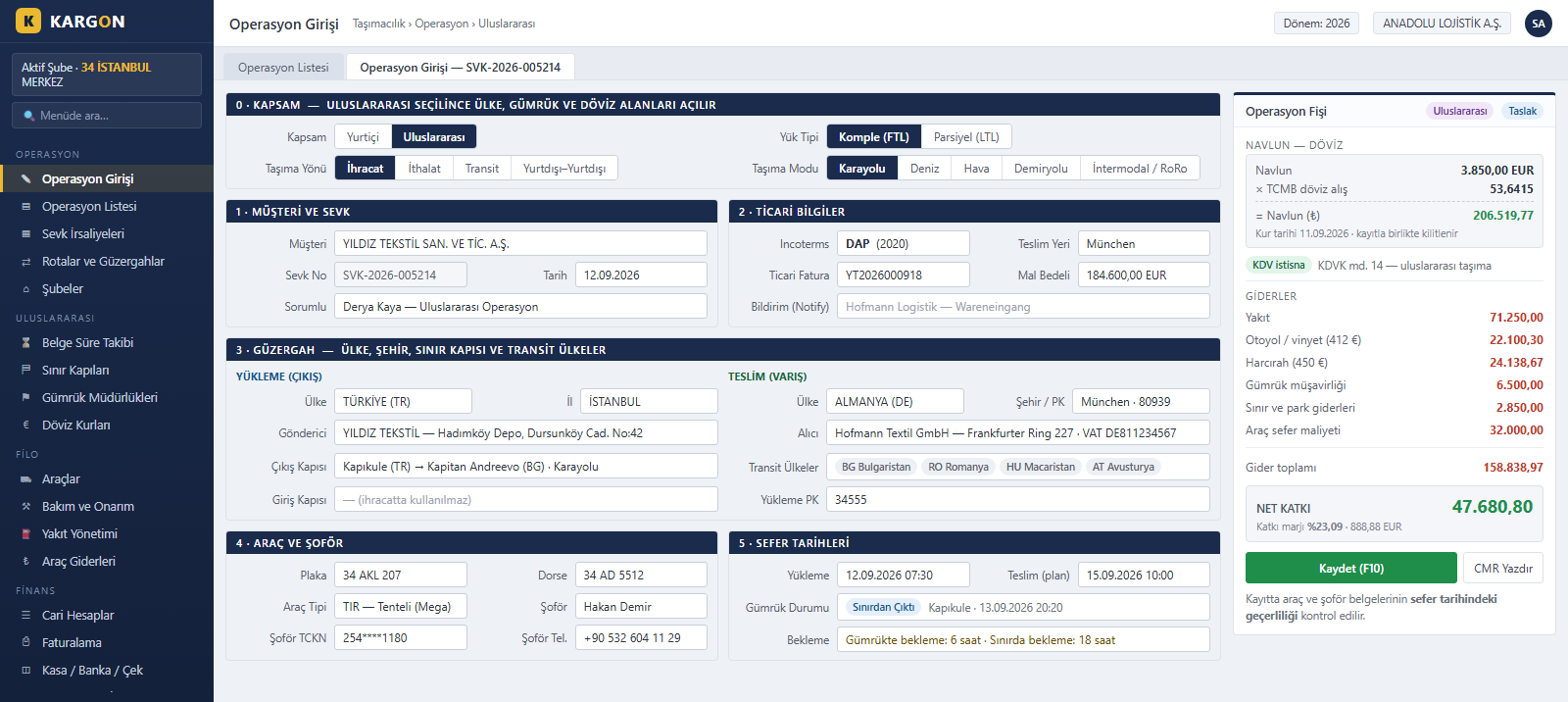Click the Sevk İrsaliyeleri sidebar icon
This screenshot has width=1568, height=702.
click(26, 233)
